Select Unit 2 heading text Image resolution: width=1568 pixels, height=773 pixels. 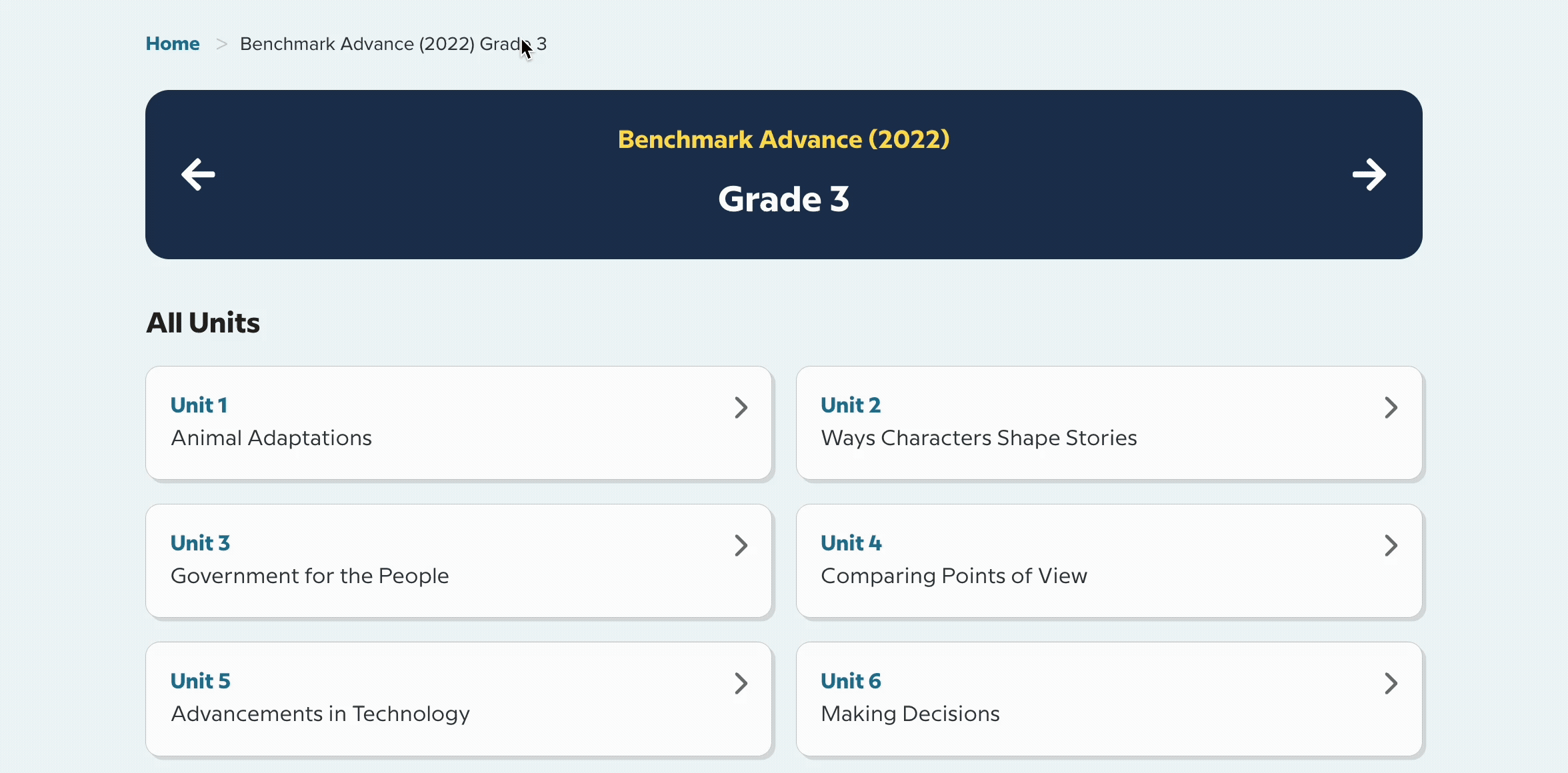pyautogui.click(x=851, y=405)
